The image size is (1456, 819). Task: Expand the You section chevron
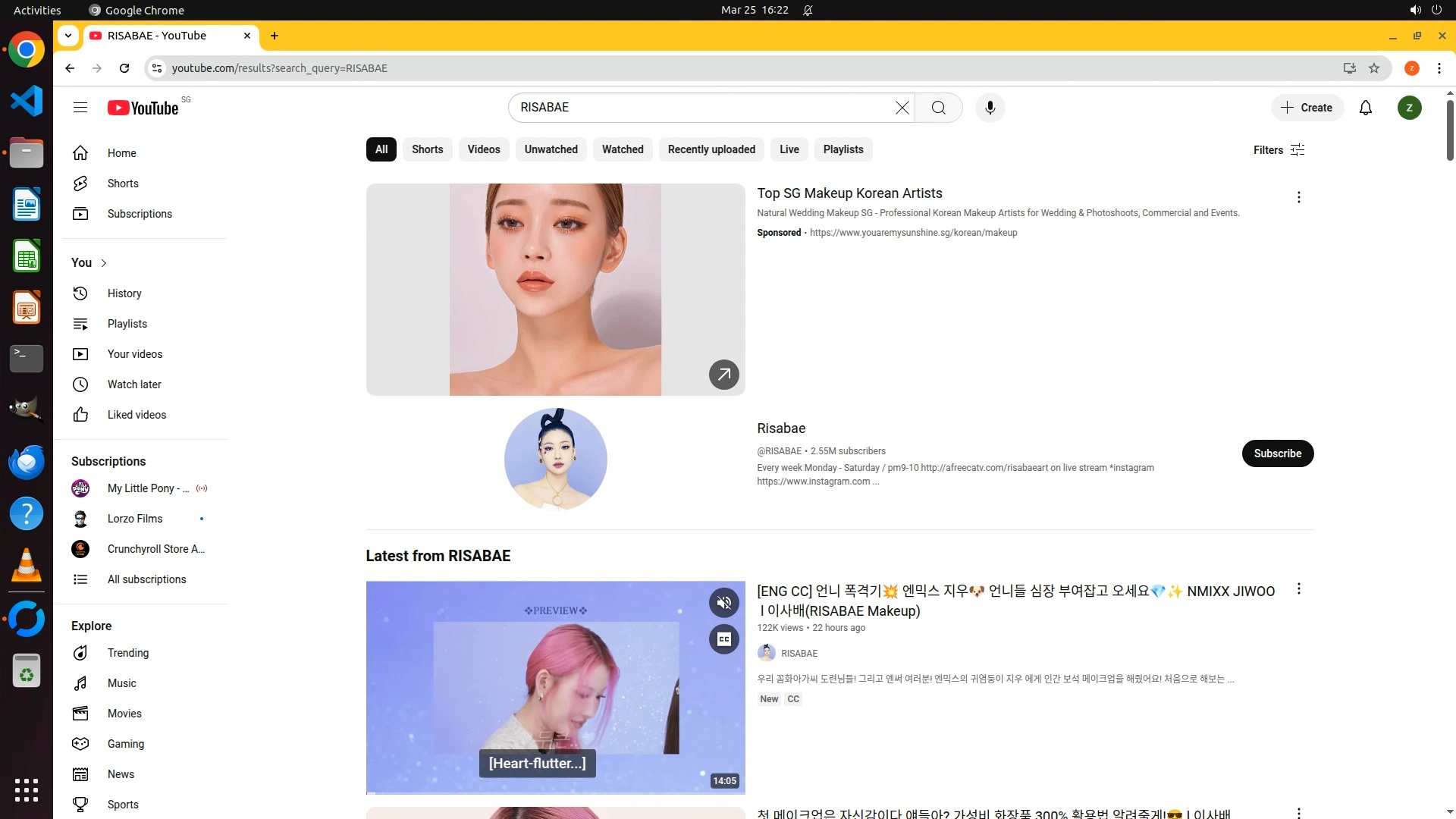104,263
